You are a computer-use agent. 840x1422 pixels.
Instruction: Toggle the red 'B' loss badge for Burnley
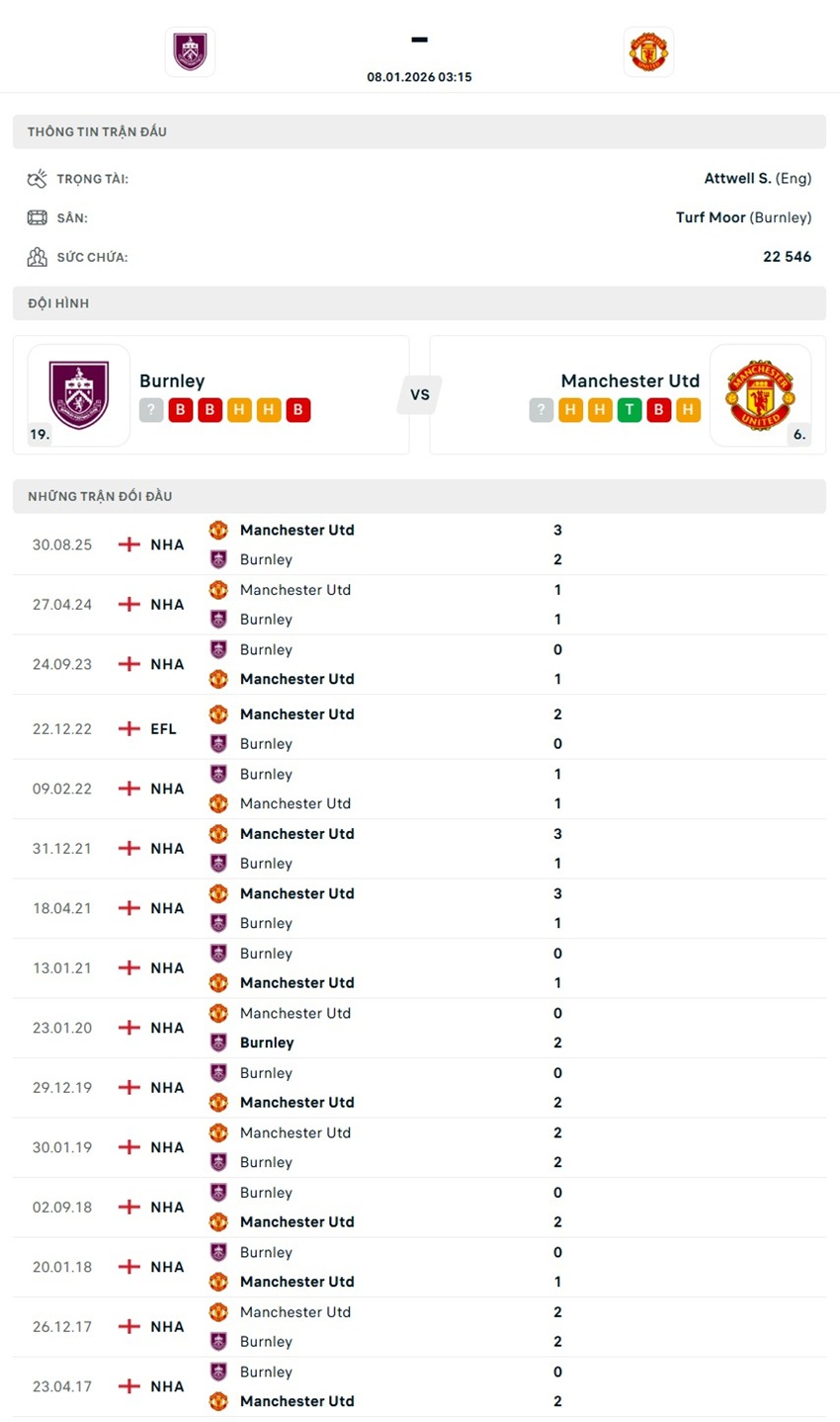[180, 409]
